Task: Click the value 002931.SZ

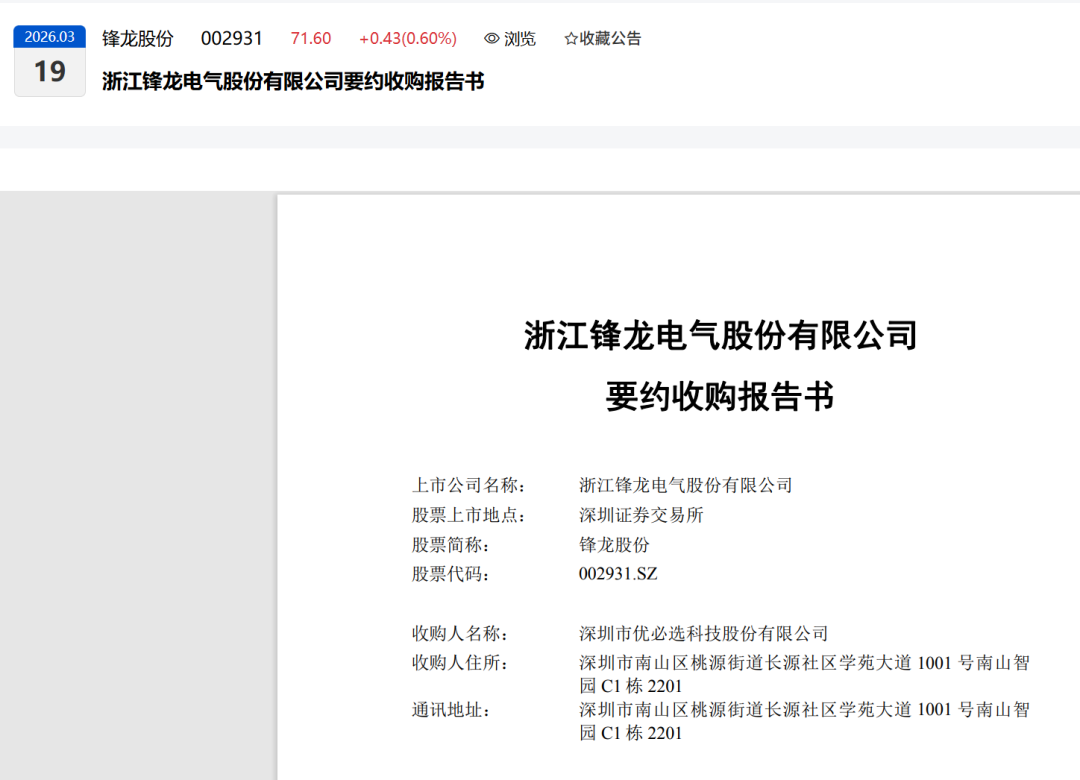Action: [x=618, y=573]
